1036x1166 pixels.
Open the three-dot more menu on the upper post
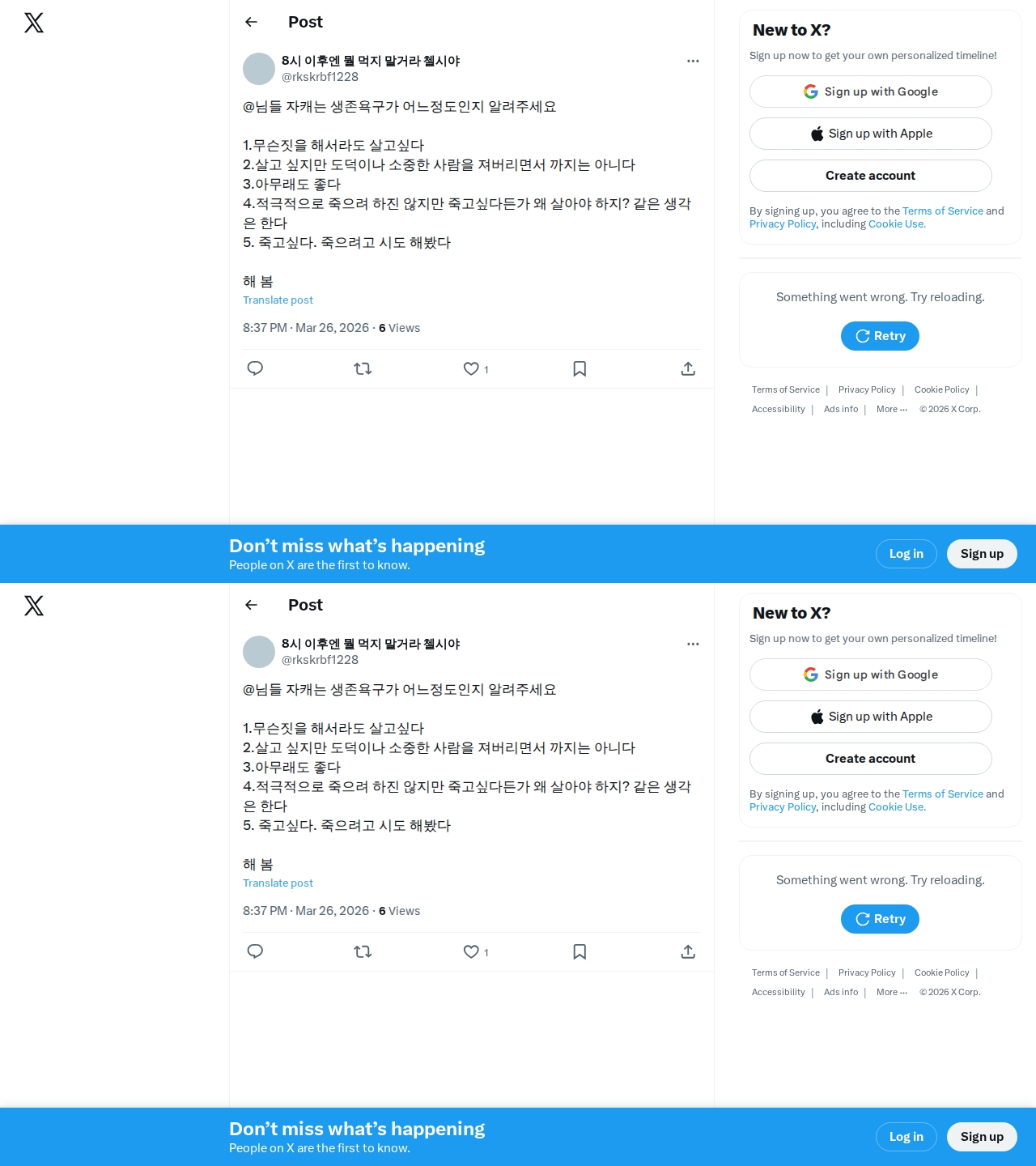coord(693,61)
